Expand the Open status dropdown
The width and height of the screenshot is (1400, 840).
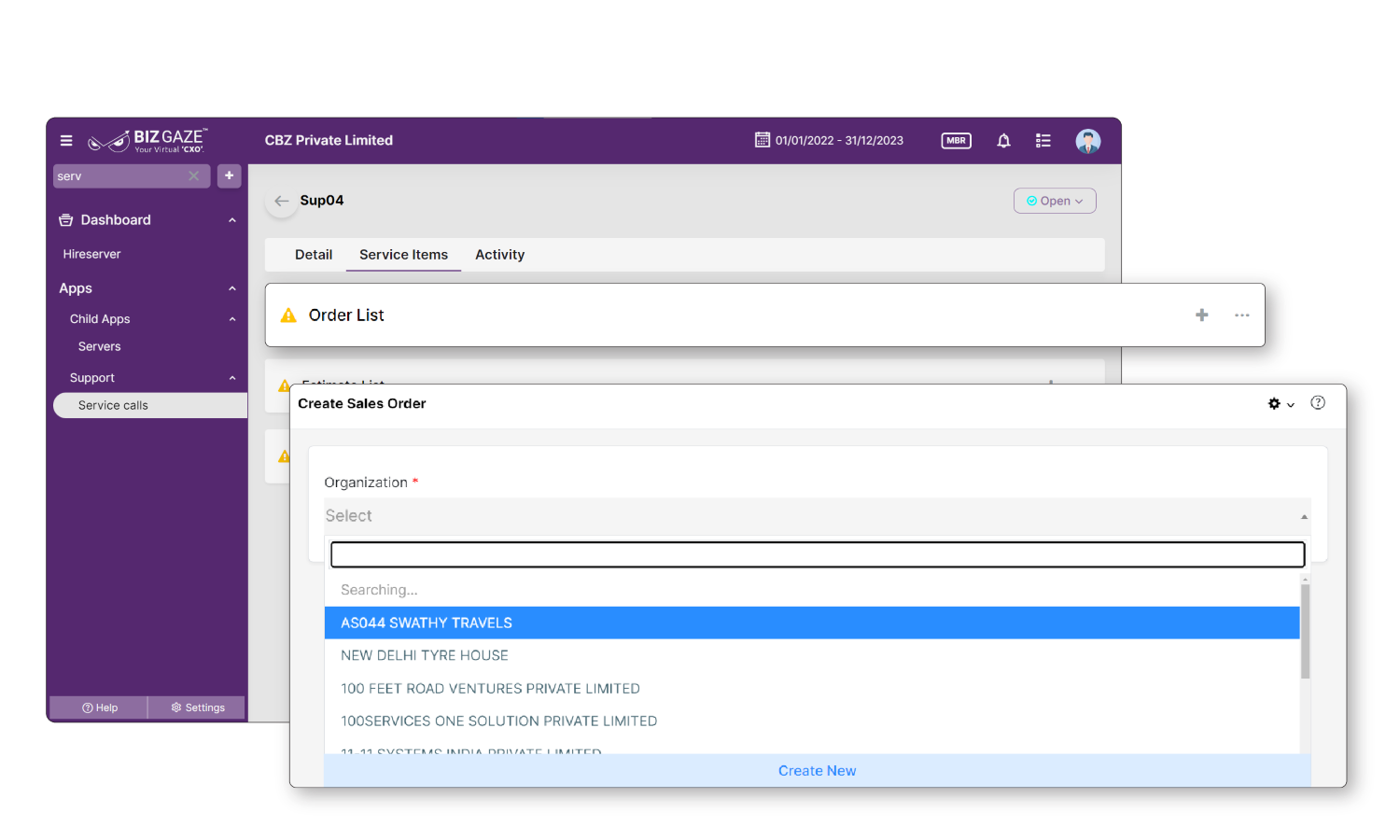tap(1055, 201)
